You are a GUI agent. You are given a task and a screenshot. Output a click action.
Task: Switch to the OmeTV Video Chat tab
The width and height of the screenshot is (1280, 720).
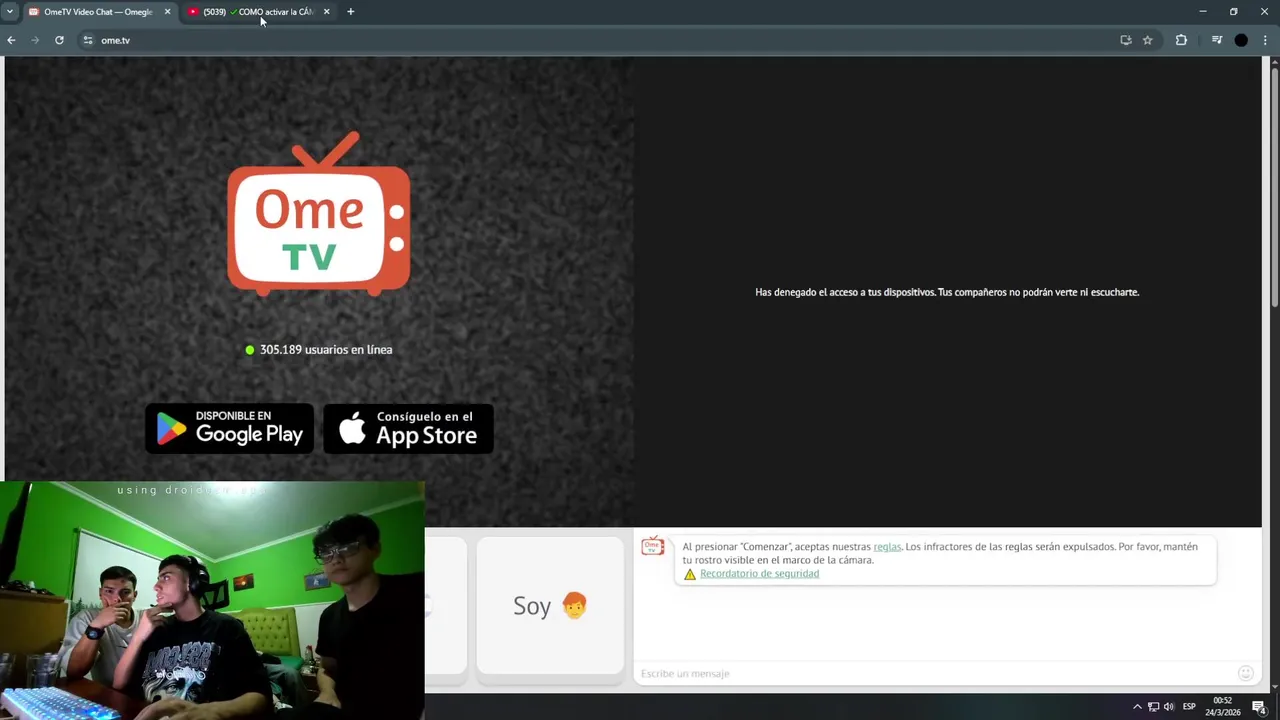click(98, 12)
